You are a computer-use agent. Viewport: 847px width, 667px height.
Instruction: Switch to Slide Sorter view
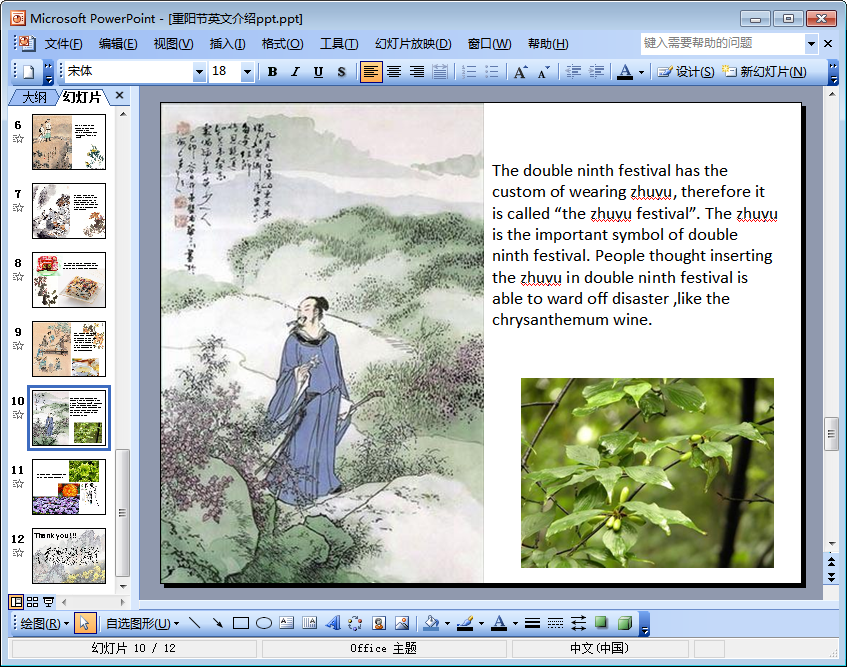coord(32,602)
